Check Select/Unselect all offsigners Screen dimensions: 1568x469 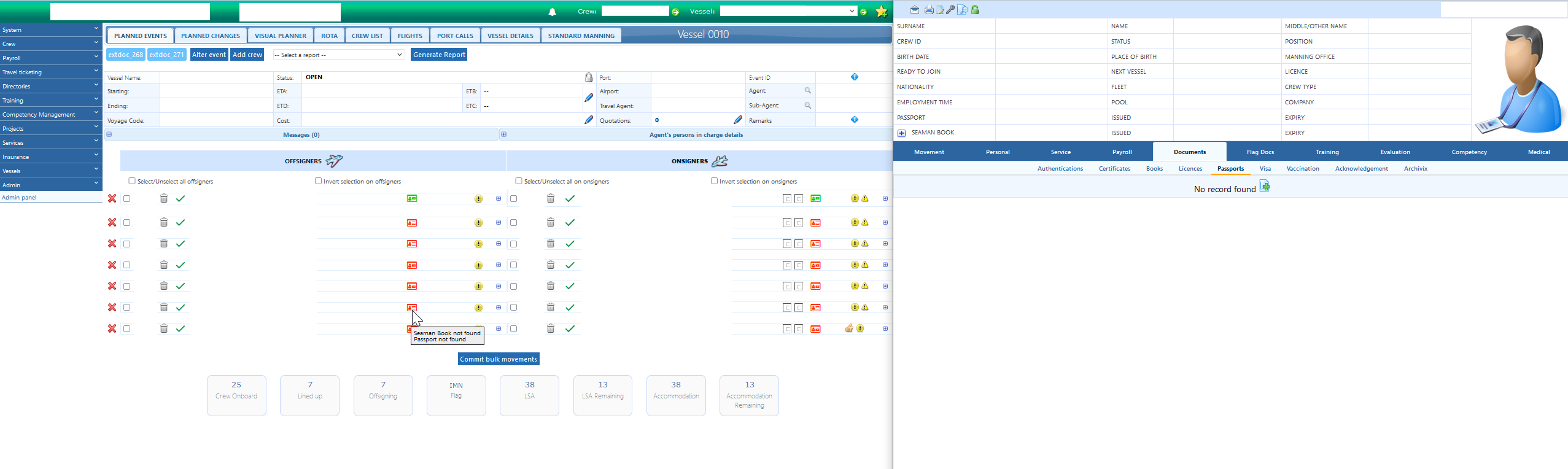[x=132, y=181]
